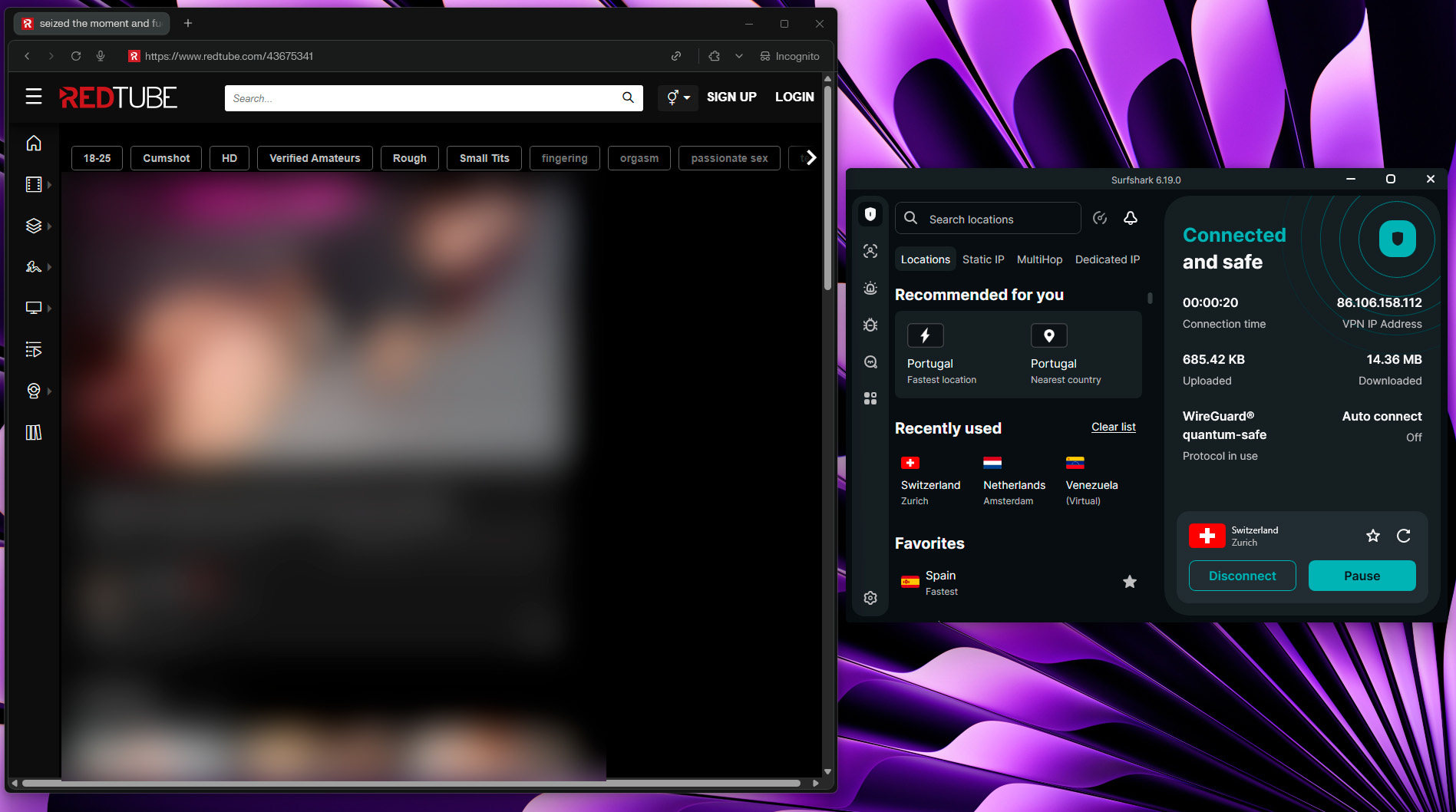This screenshot has height=812, width=1456.
Task: Expand the videos film sidebar arrow
Action: (50, 185)
